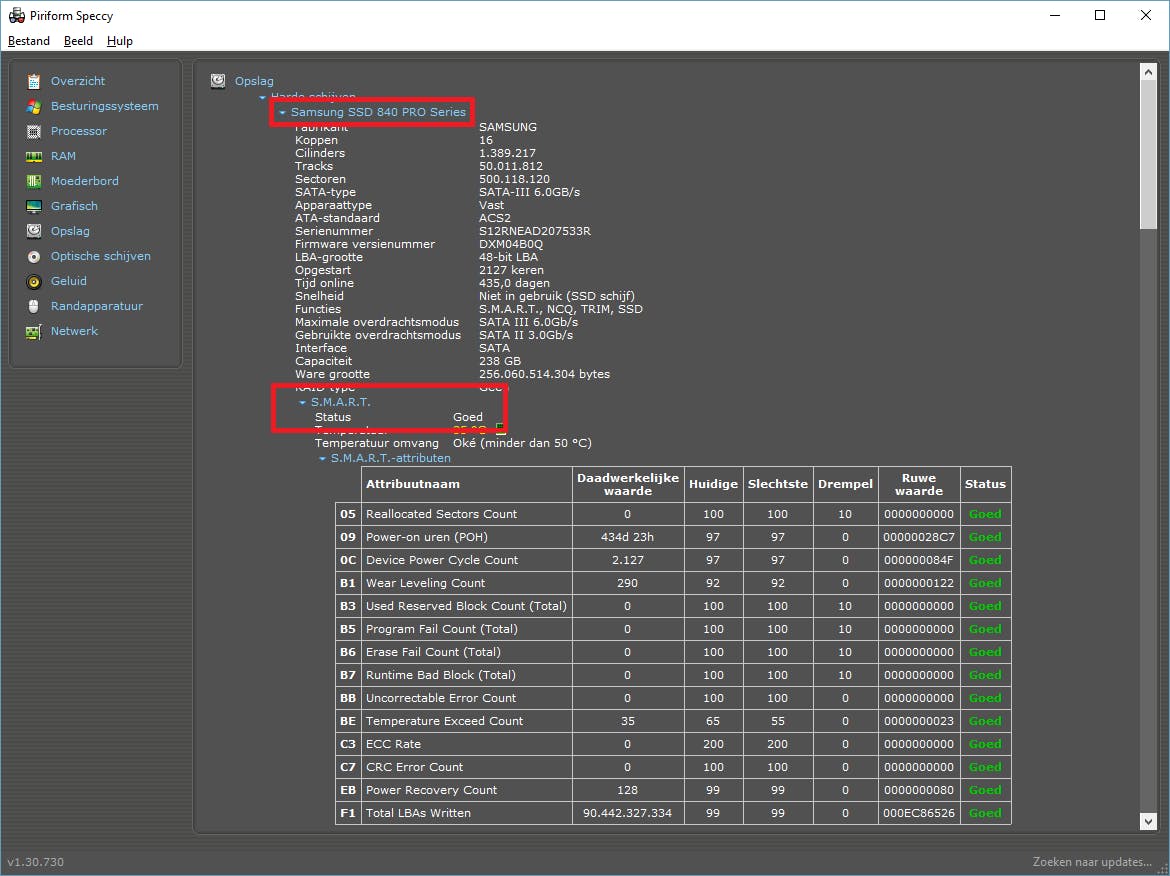Click Runtime Bad Block (Total) attribute
Screen dimensions: 1170x876
(x=440, y=675)
